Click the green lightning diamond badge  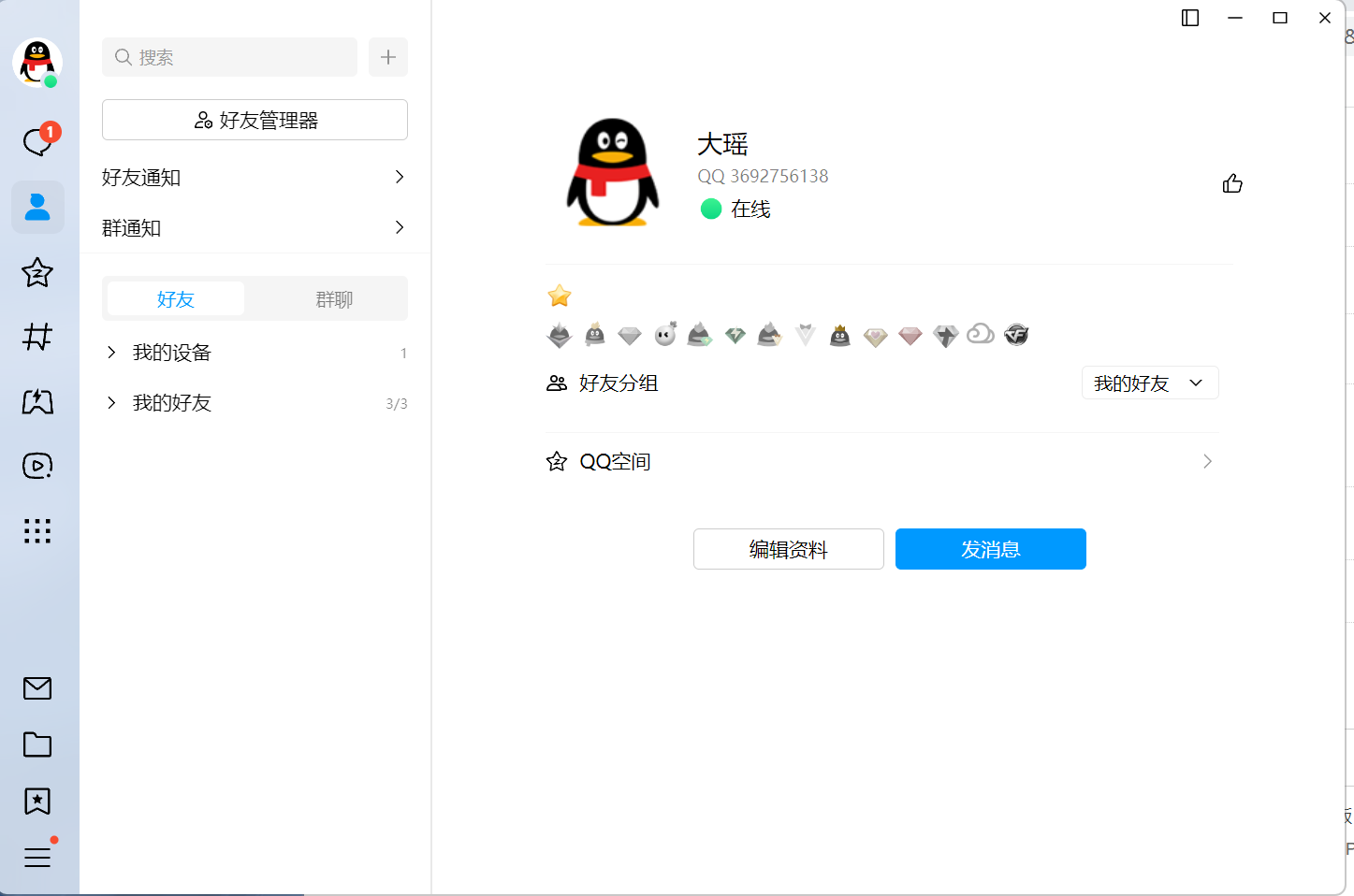[x=735, y=335]
